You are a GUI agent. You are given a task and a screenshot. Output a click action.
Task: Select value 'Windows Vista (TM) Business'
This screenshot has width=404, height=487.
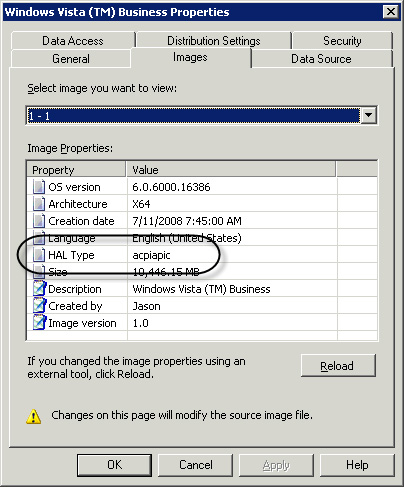point(201,289)
